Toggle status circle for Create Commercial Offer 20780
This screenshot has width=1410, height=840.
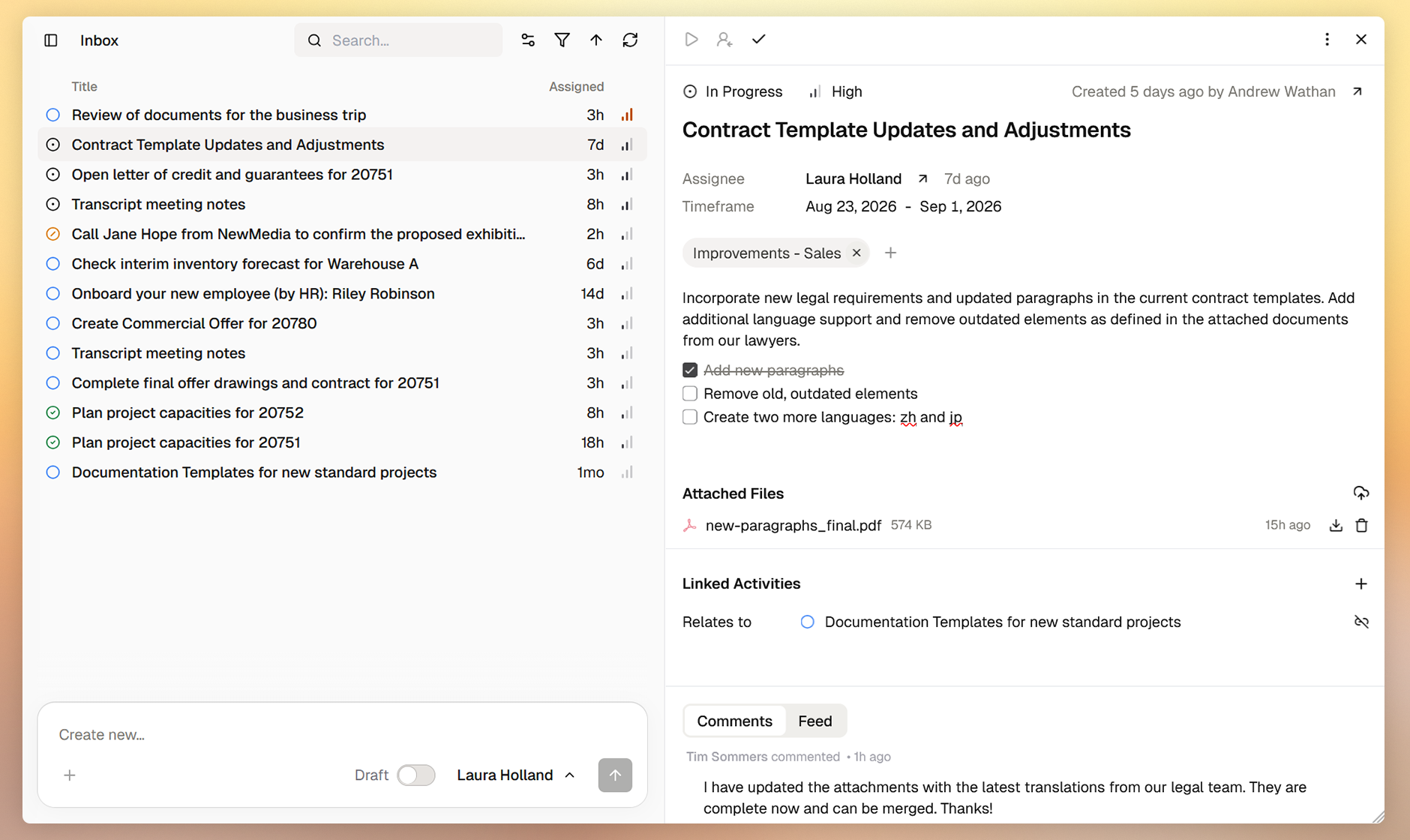52,323
